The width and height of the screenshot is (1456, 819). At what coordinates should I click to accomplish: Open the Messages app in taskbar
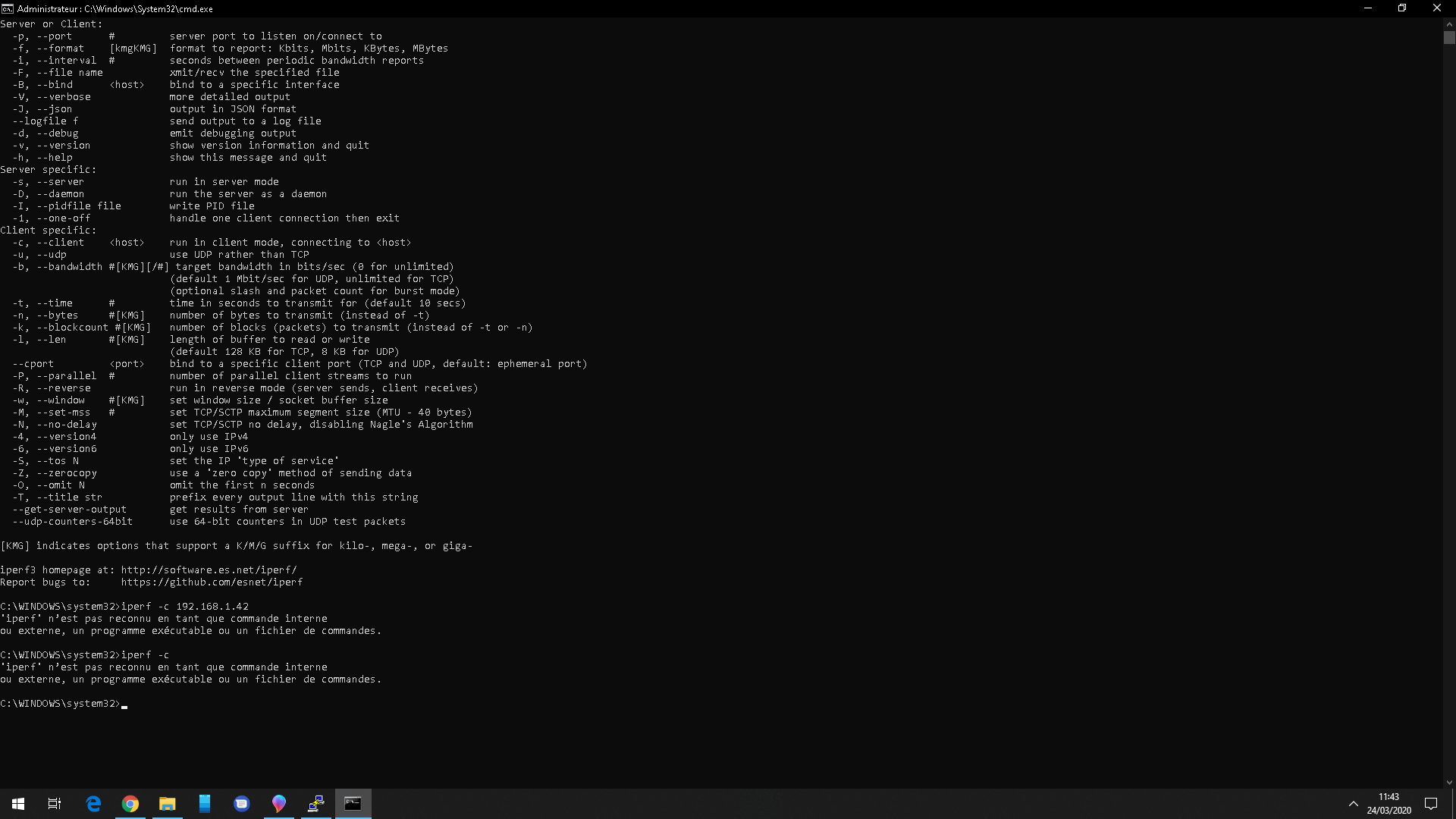click(x=242, y=804)
